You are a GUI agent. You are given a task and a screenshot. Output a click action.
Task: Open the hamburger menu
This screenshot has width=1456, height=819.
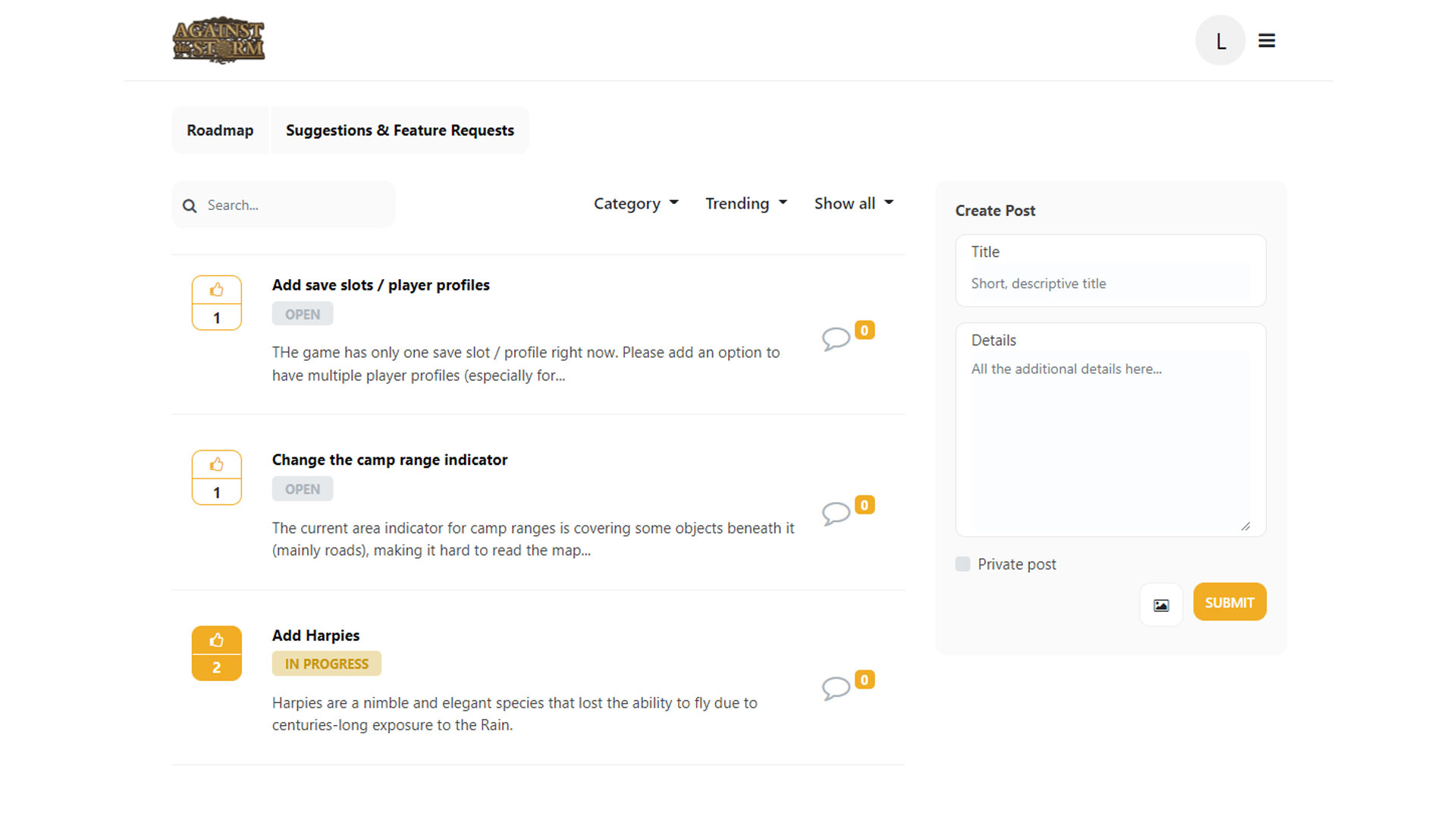[1266, 40]
